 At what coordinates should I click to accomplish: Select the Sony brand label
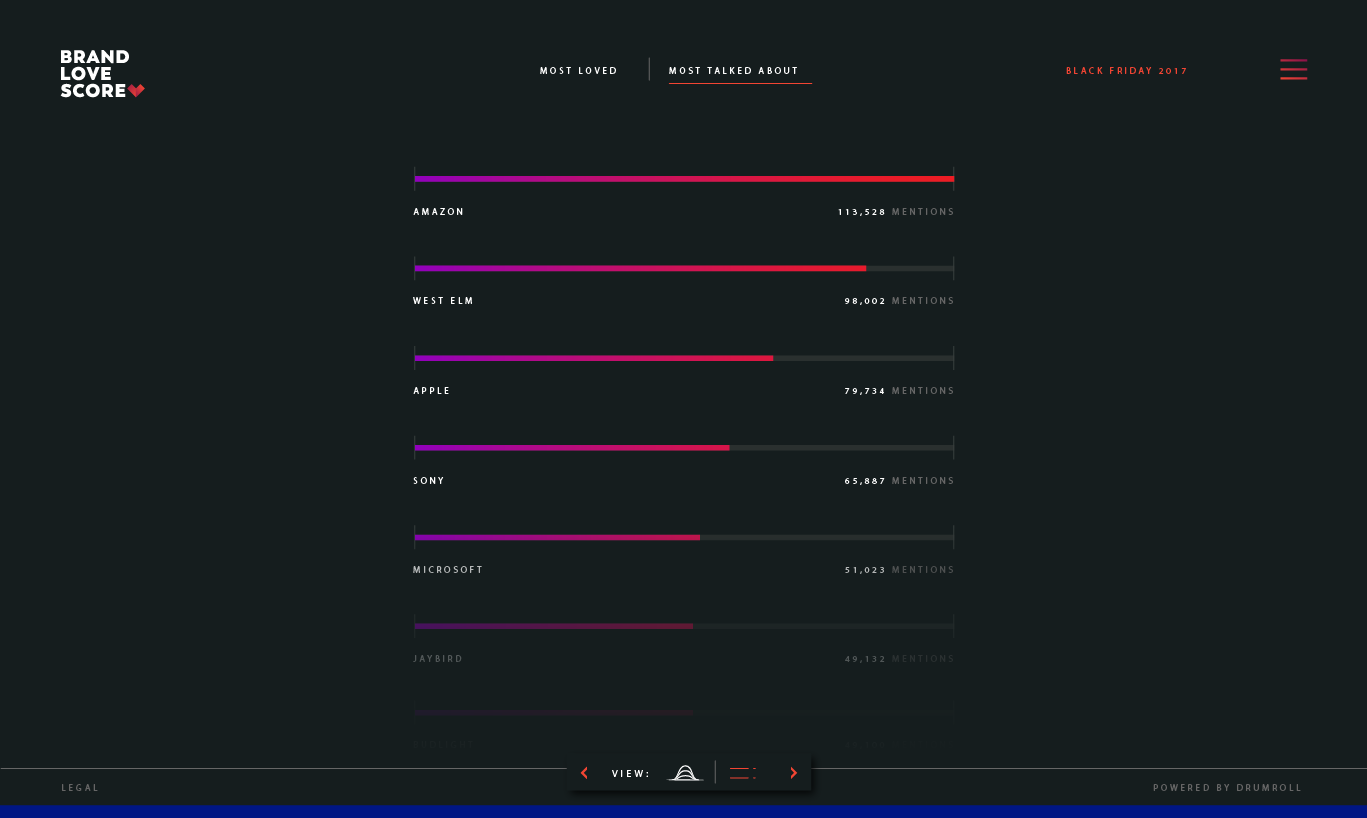point(429,481)
